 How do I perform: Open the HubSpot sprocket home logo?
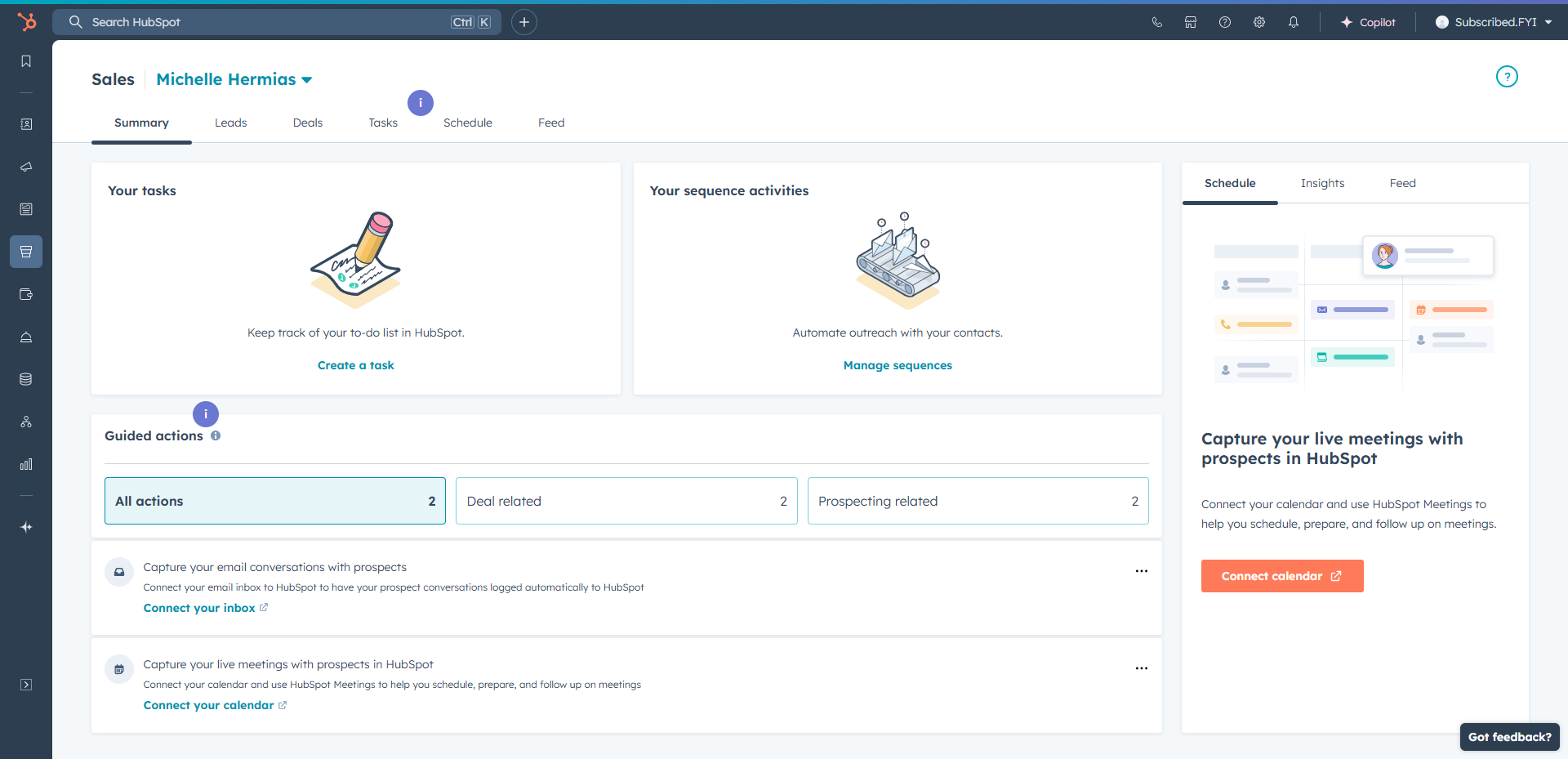coord(26,22)
